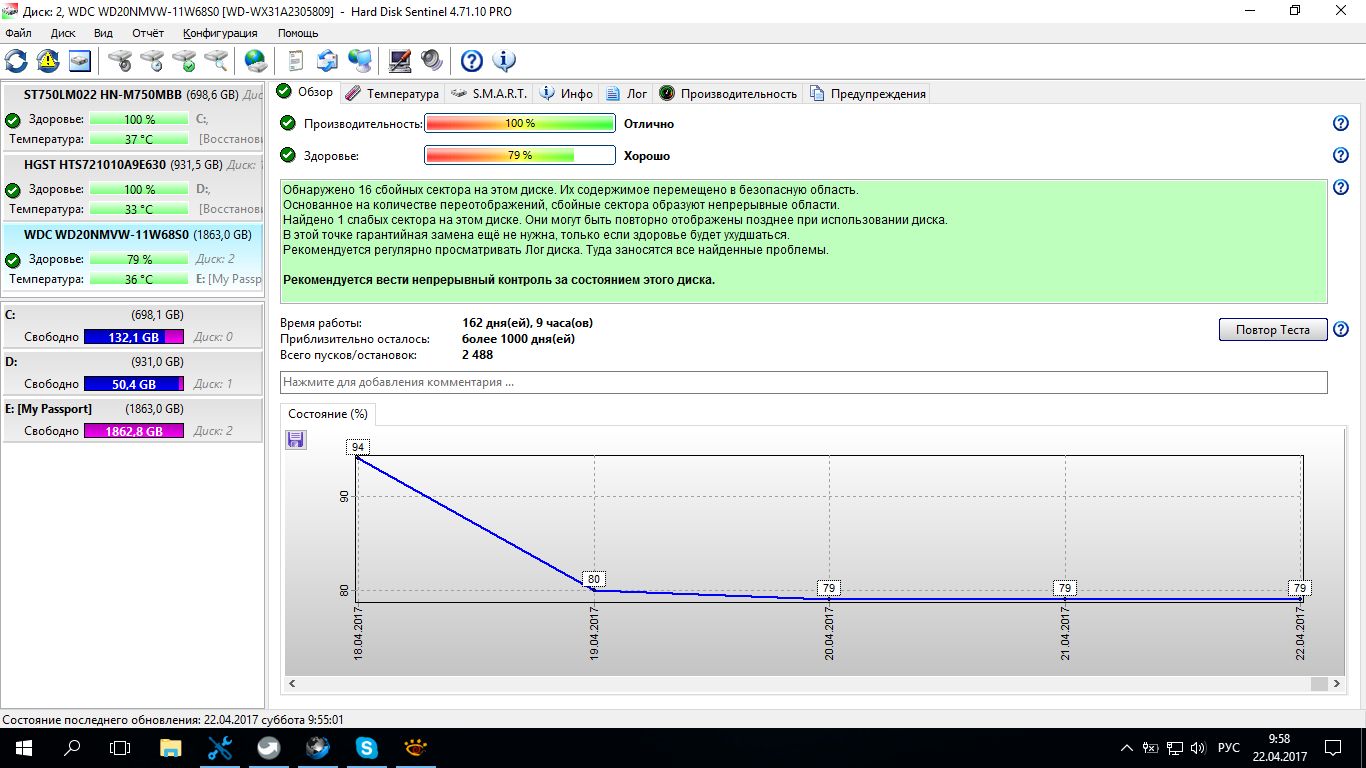The image size is (1366, 768).
Task: Click the network computers toolbar icon
Action: 360,61
